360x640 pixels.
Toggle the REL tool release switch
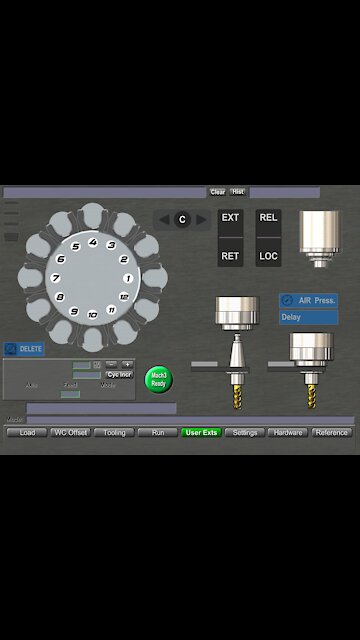(268, 223)
